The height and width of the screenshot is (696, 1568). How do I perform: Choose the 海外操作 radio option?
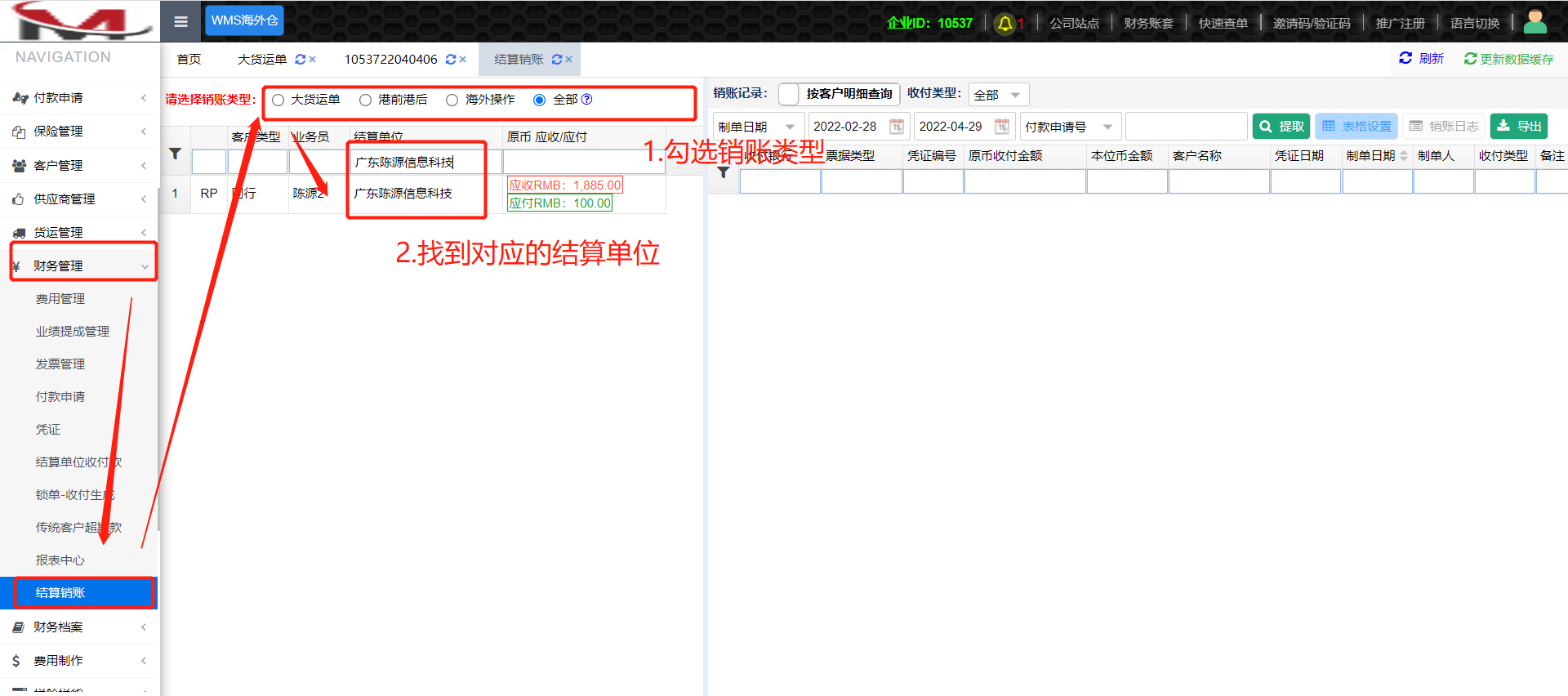[x=452, y=100]
